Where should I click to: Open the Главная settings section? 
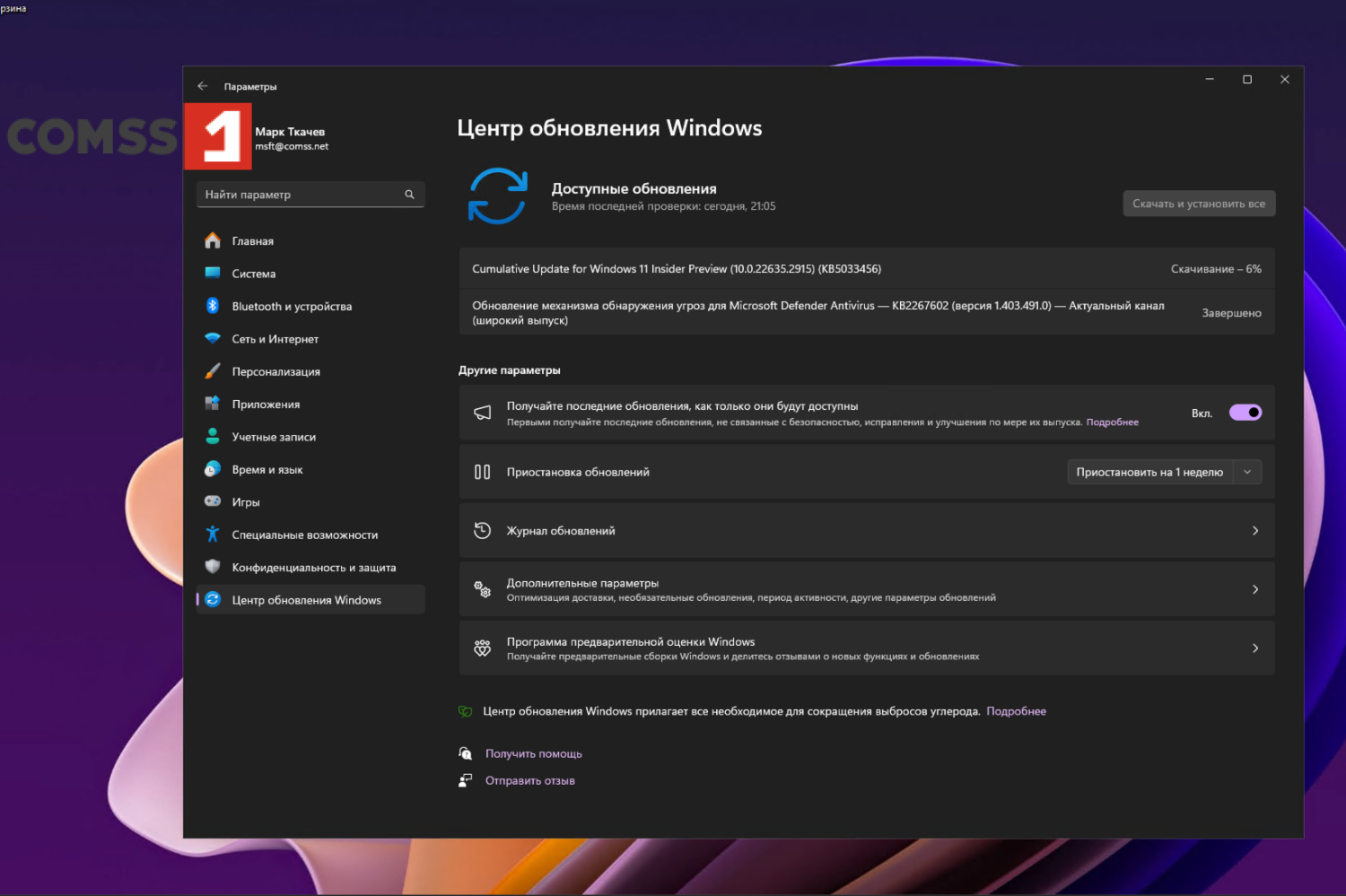point(310,240)
